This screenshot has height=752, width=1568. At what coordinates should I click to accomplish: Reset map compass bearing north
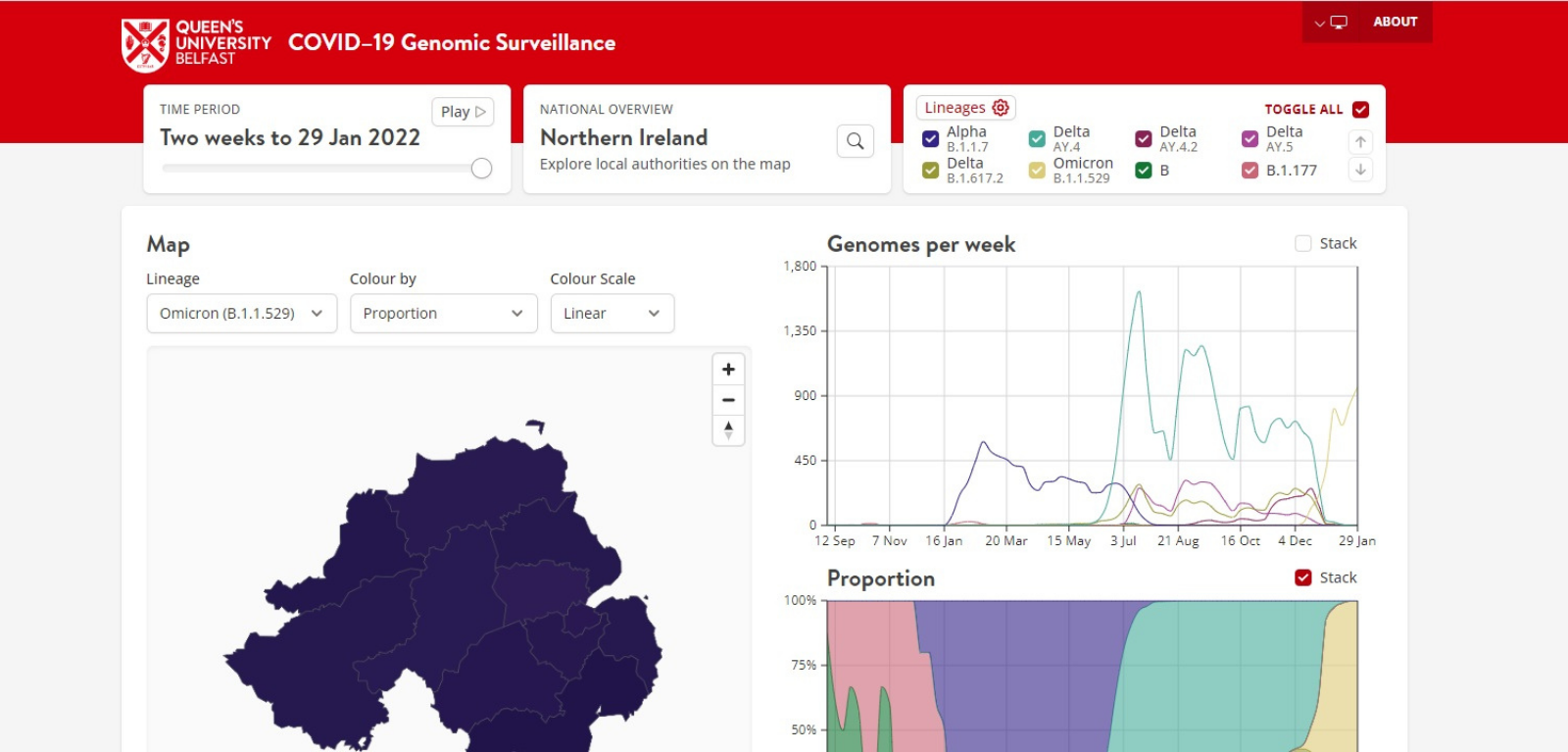728,430
